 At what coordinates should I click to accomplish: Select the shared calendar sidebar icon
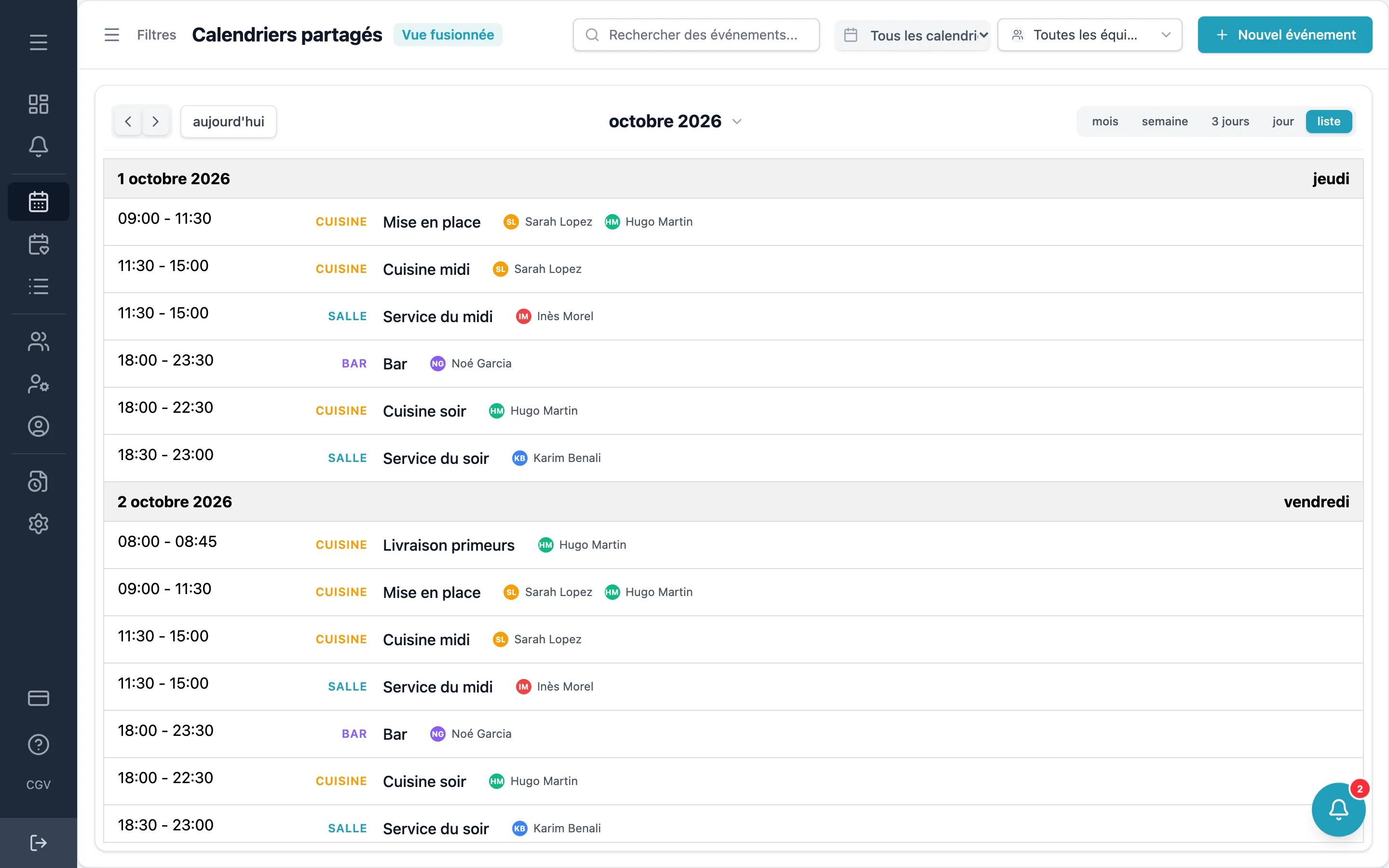(x=39, y=202)
